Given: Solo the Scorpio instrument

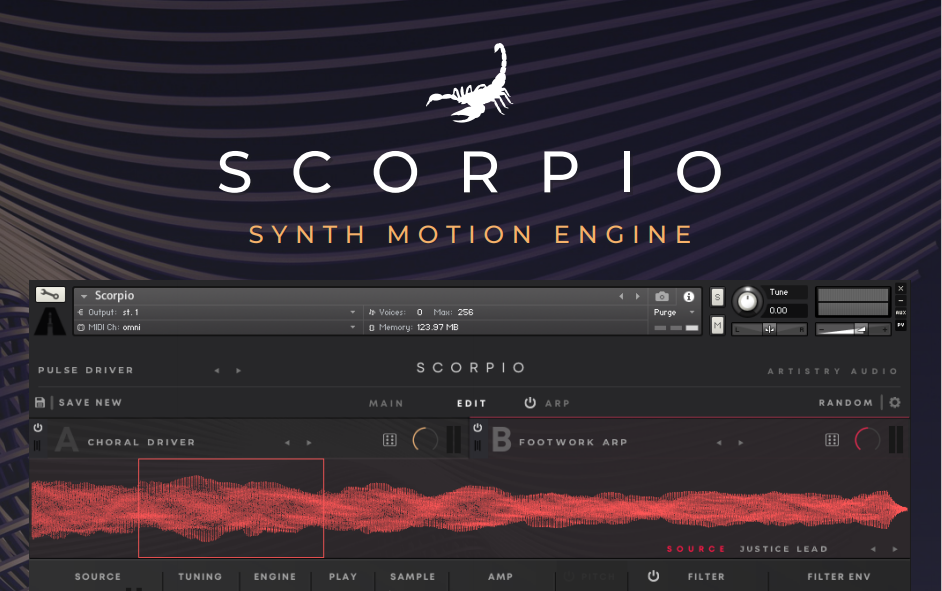Looking at the screenshot, I should click(x=717, y=297).
